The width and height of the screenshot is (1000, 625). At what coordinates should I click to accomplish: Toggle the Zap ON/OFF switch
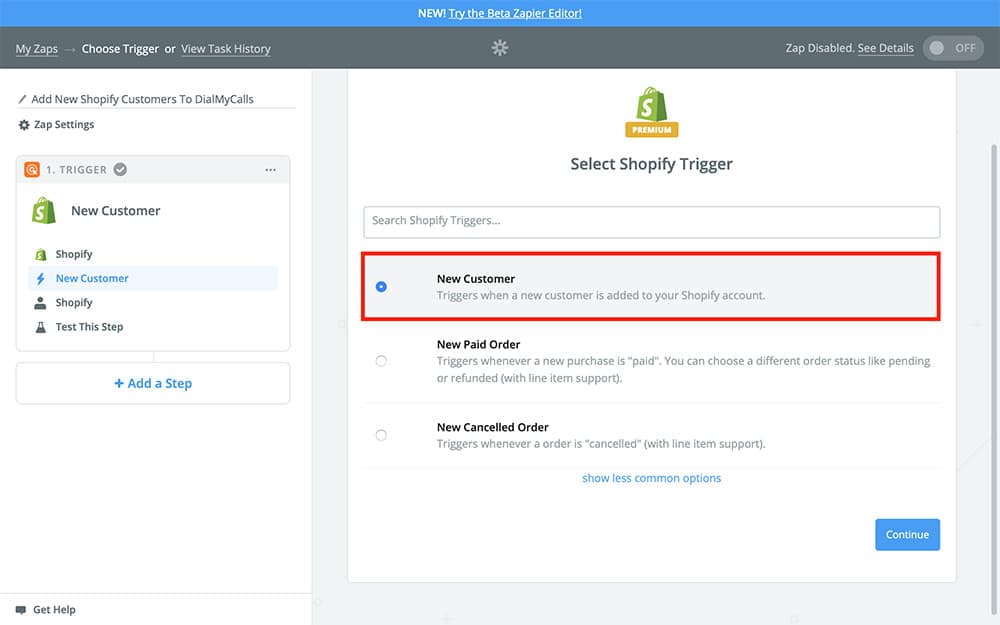pos(952,48)
